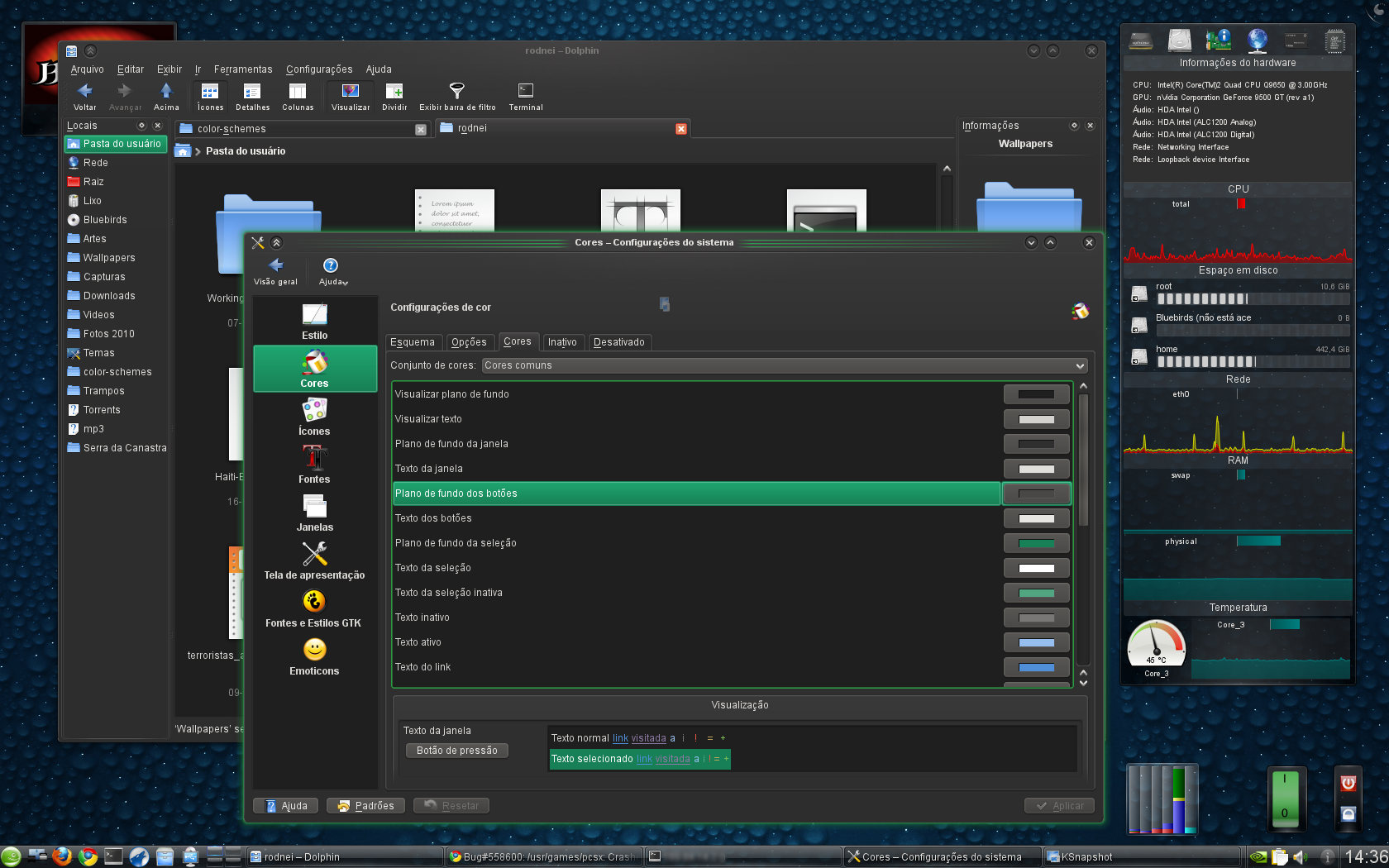Click Dolphin's Dividir split view icon
The image size is (1389, 868).
click(x=394, y=97)
